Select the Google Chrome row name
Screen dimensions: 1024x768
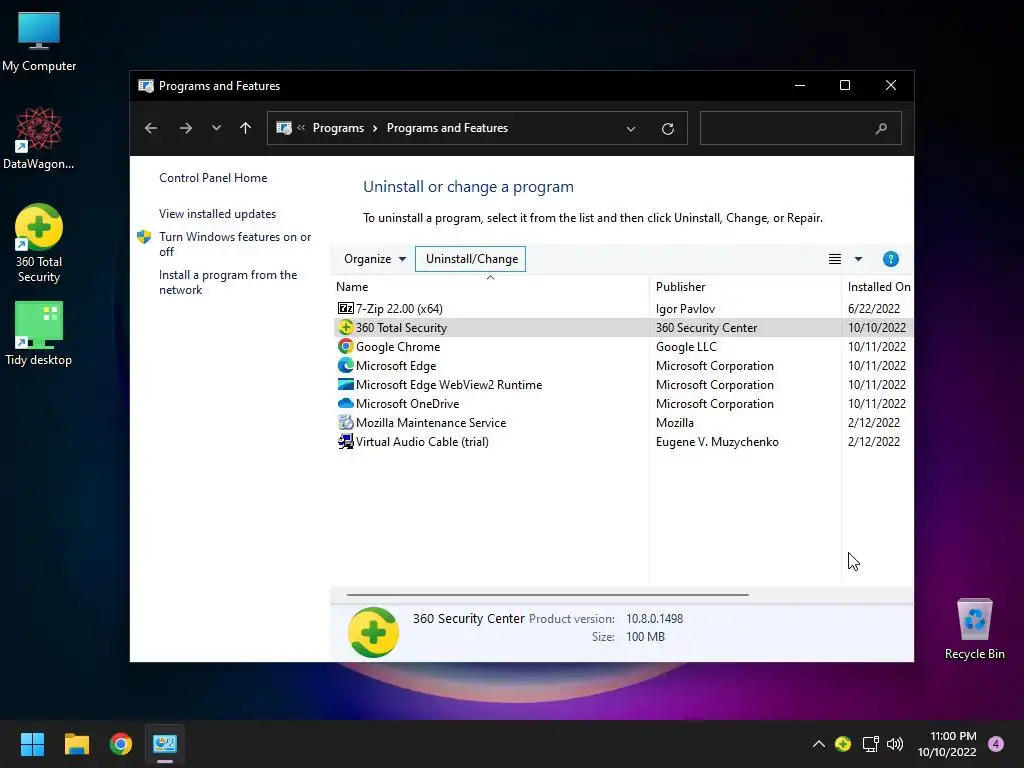point(398,347)
